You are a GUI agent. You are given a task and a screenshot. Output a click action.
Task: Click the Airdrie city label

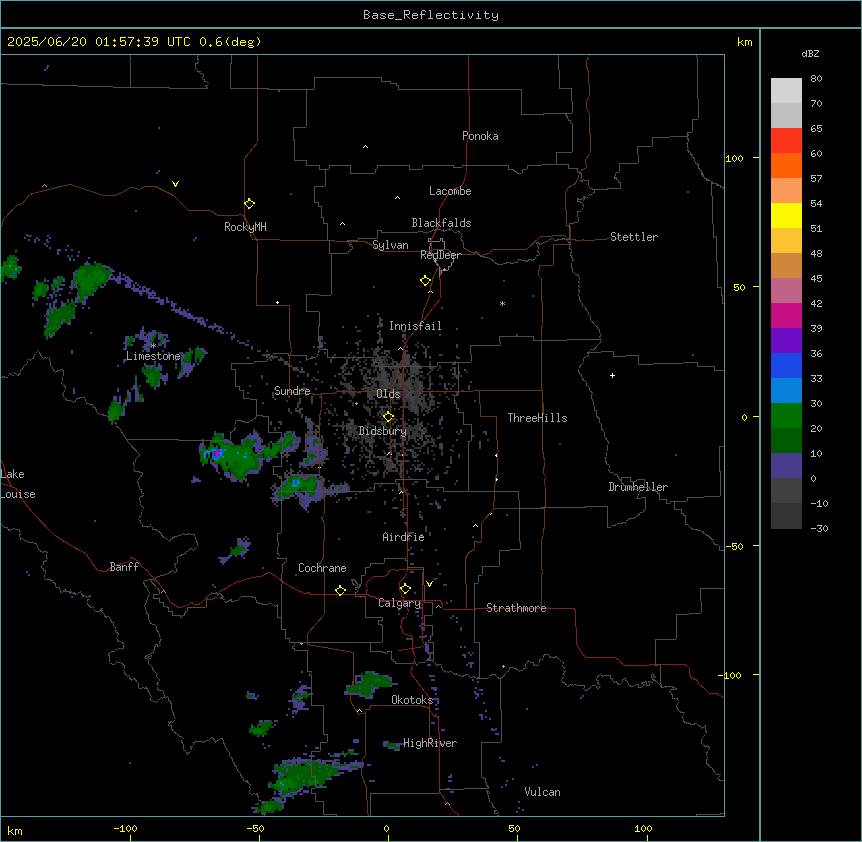403,537
